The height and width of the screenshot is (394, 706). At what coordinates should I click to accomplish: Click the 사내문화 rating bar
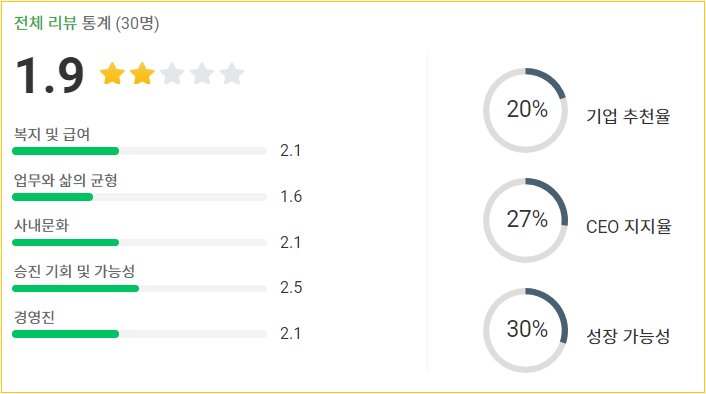point(140,243)
